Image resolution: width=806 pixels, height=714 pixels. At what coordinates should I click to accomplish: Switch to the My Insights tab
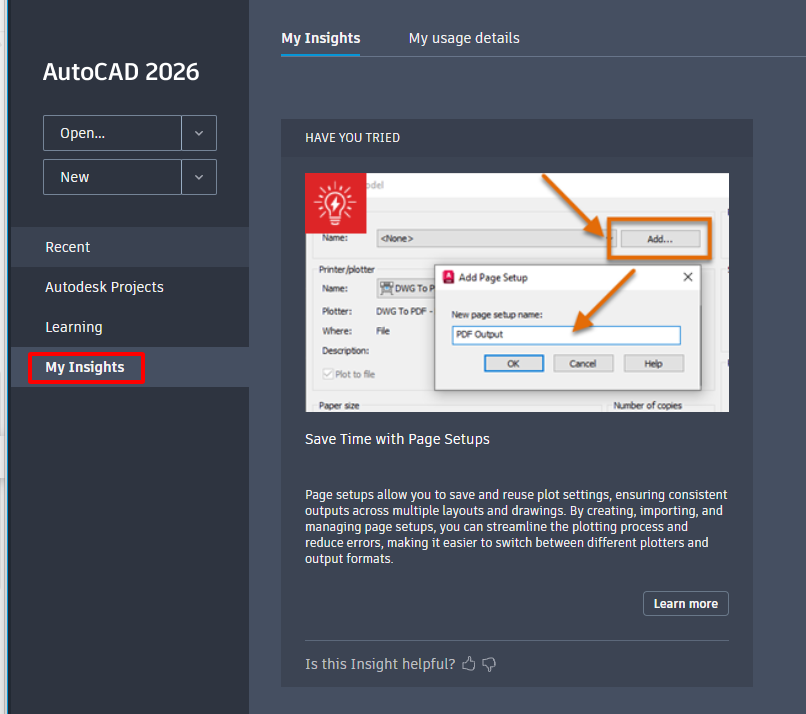pos(321,38)
